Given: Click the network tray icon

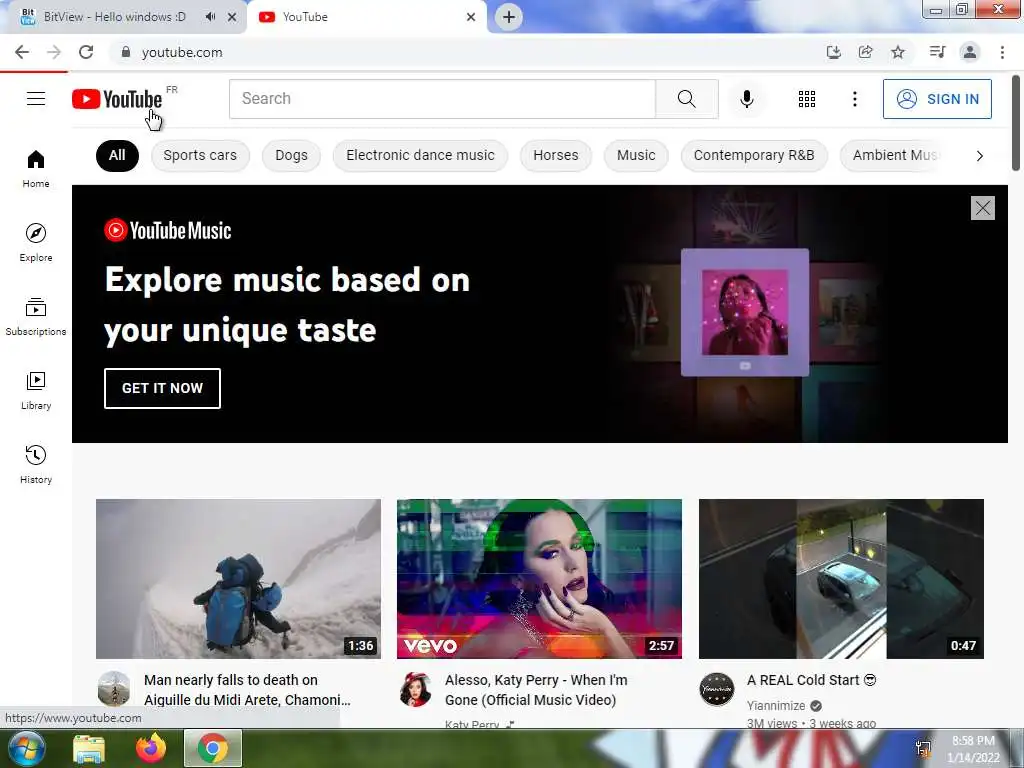Looking at the screenshot, I should pyautogui.click(x=923, y=749).
